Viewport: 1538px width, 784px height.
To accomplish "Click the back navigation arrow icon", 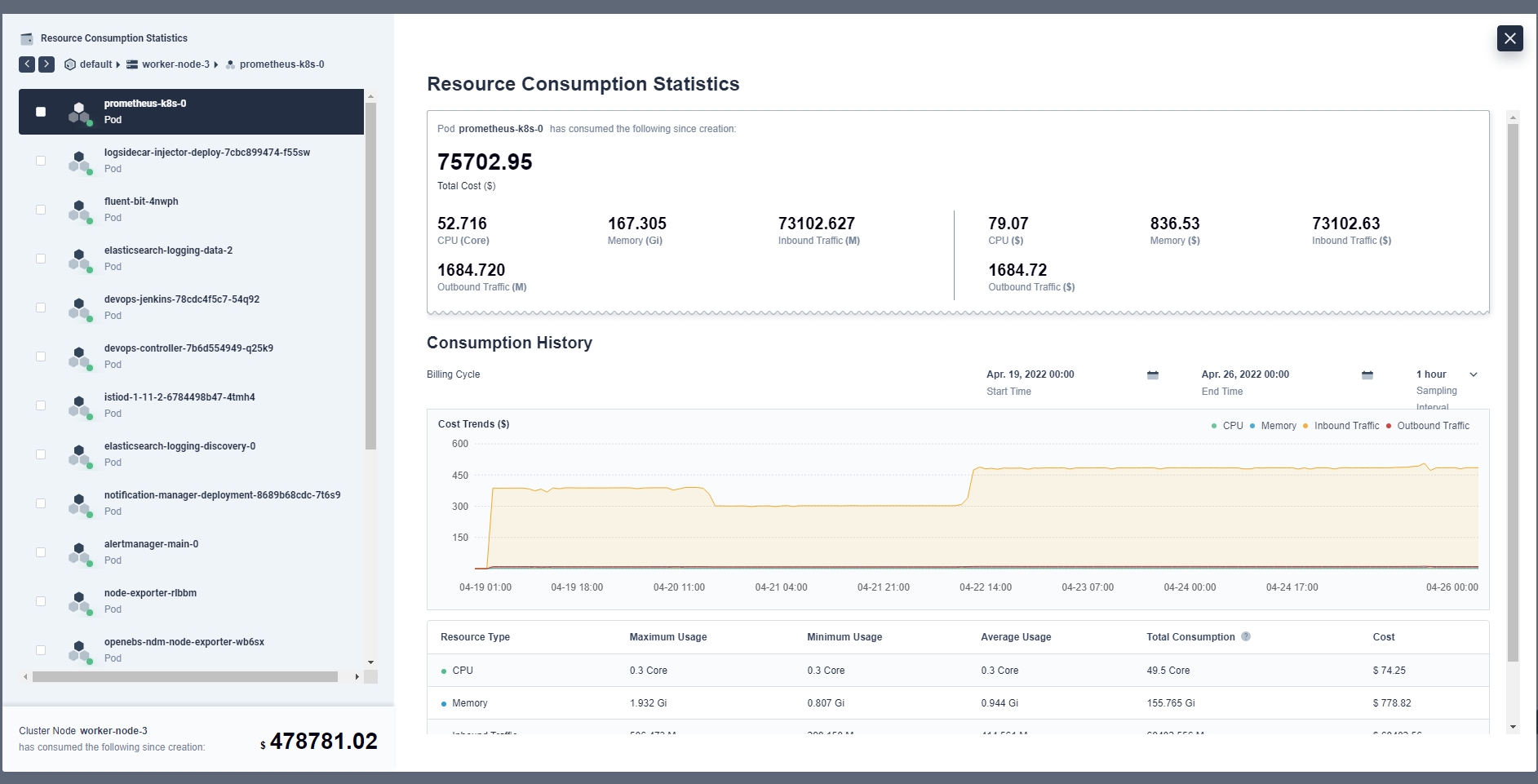I will (x=27, y=64).
